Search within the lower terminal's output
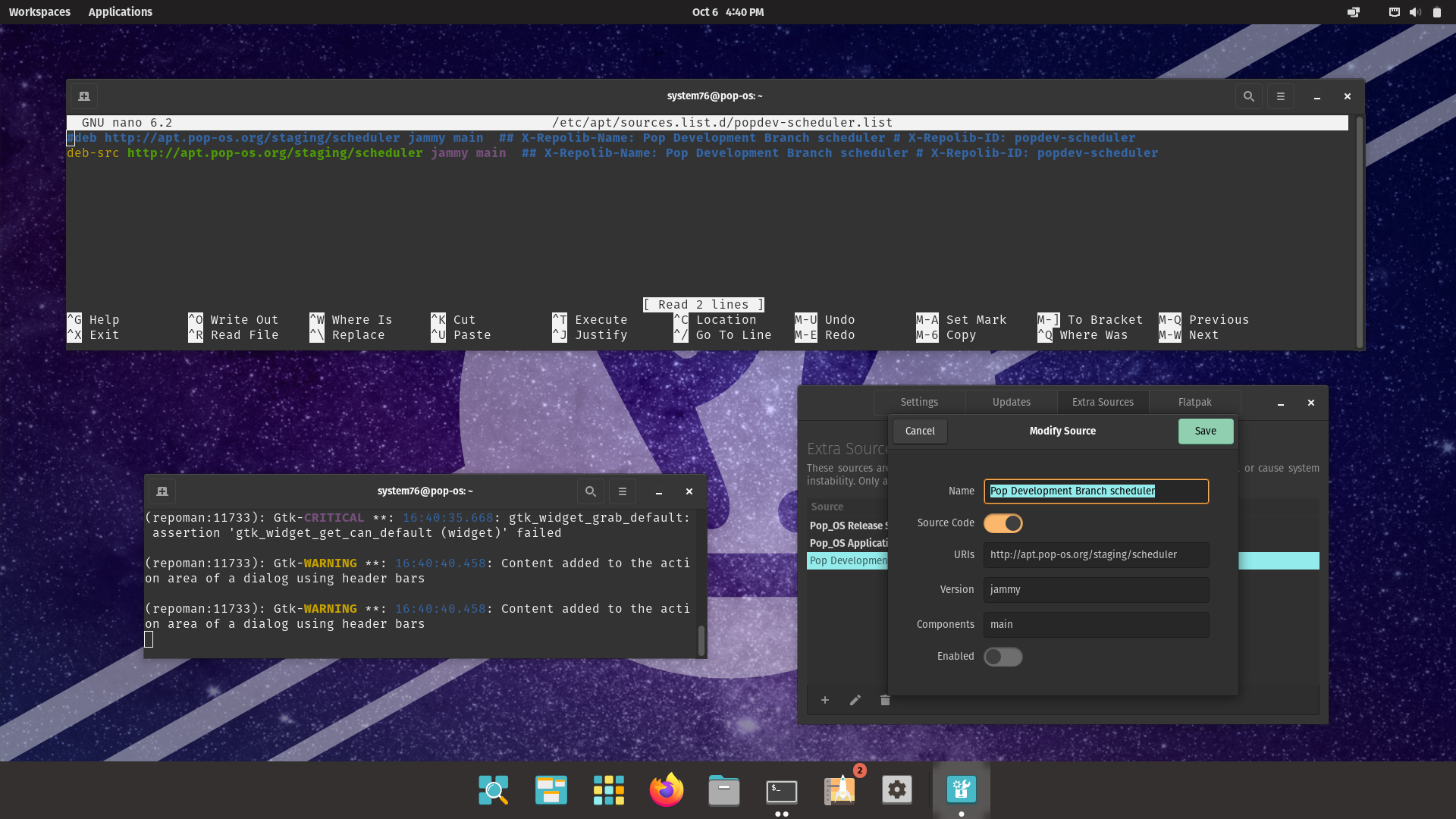Image resolution: width=1456 pixels, height=819 pixels. [590, 491]
